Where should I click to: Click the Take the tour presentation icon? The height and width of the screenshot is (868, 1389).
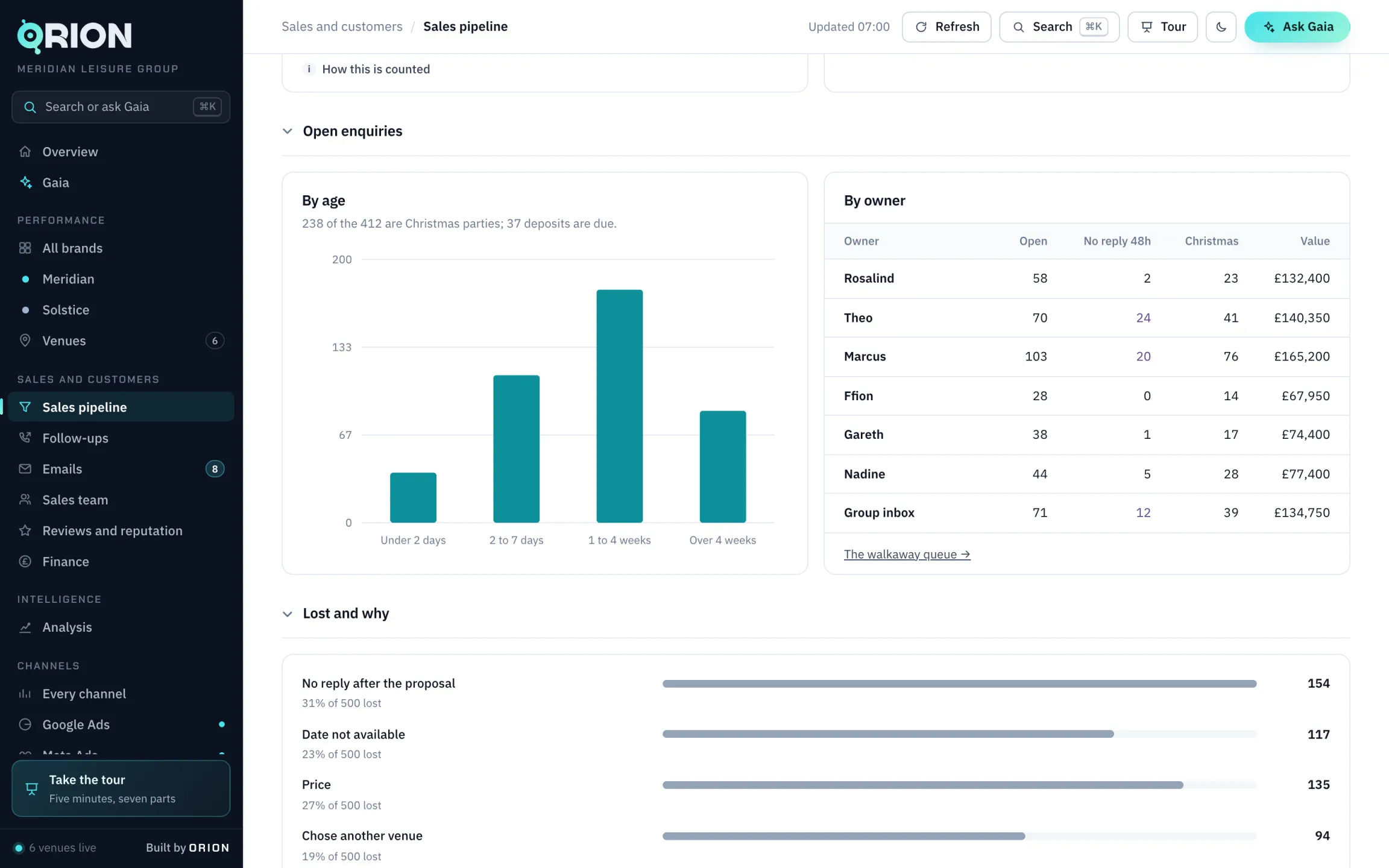[32, 788]
